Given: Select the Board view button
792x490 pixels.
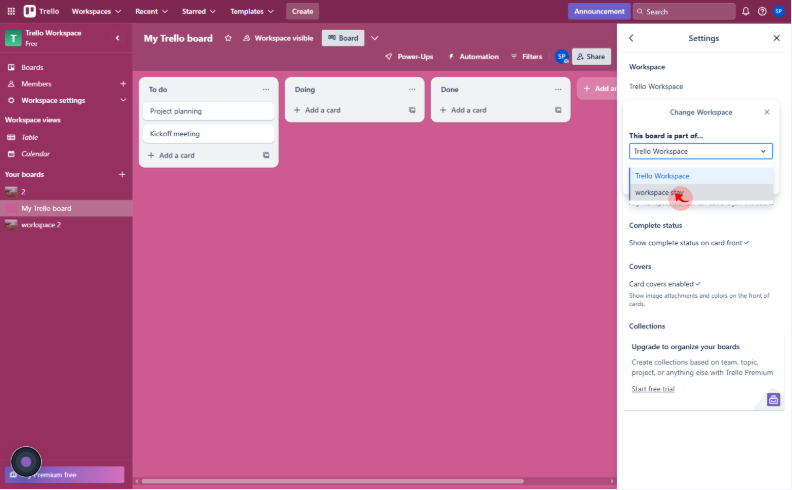Looking at the screenshot, I should click(x=343, y=38).
